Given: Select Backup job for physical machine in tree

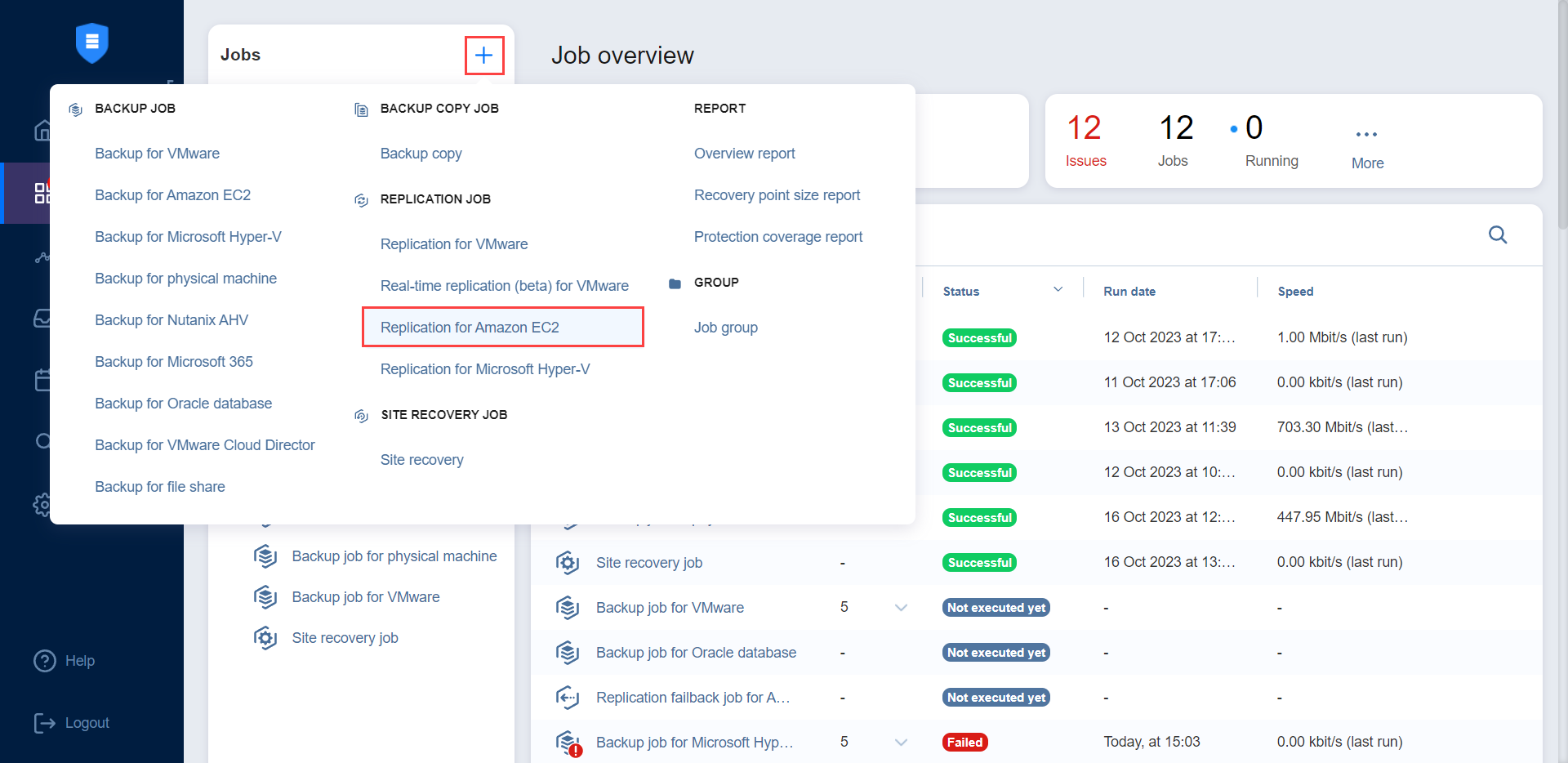Looking at the screenshot, I should pyautogui.click(x=394, y=556).
